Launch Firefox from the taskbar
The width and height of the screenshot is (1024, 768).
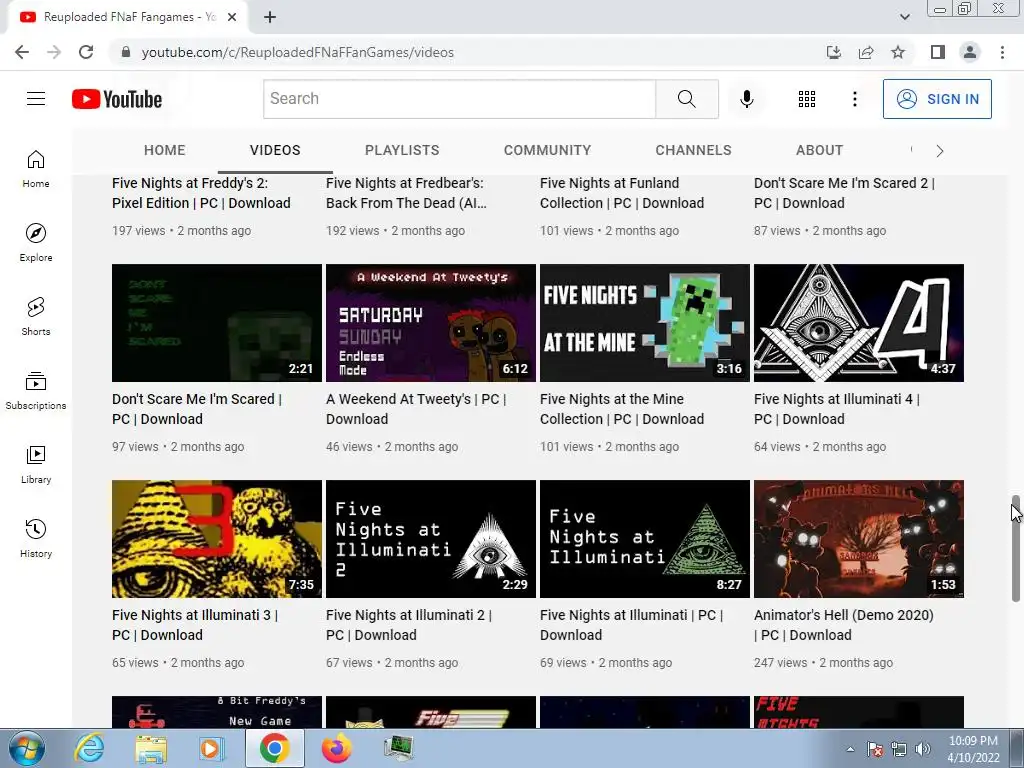[336, 748]
